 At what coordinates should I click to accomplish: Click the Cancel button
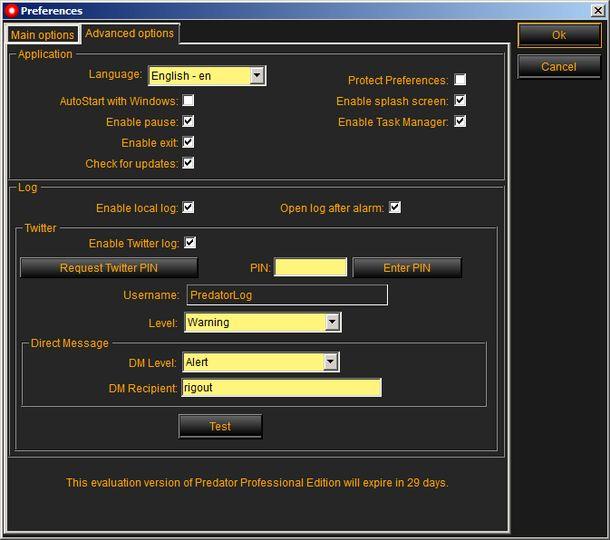point(559,67)
